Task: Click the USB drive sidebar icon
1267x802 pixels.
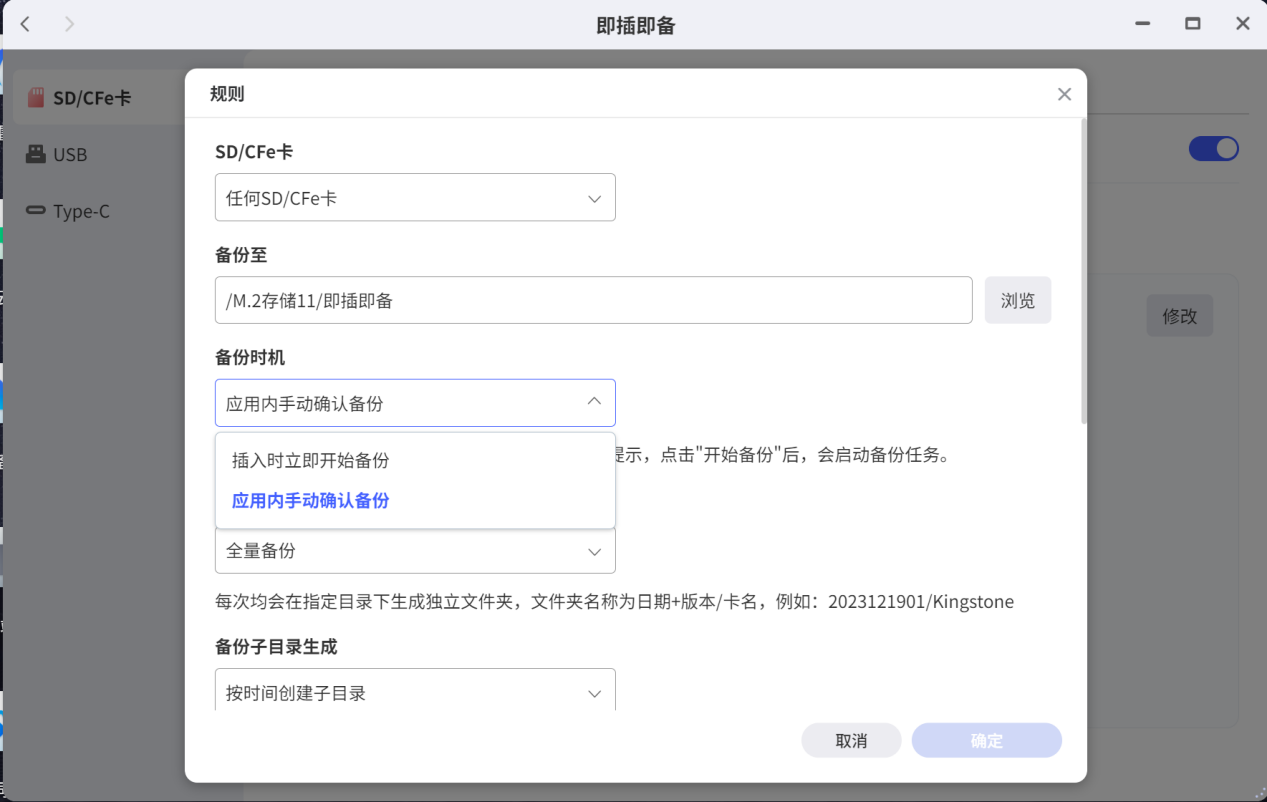Action: tap(36, 154)
